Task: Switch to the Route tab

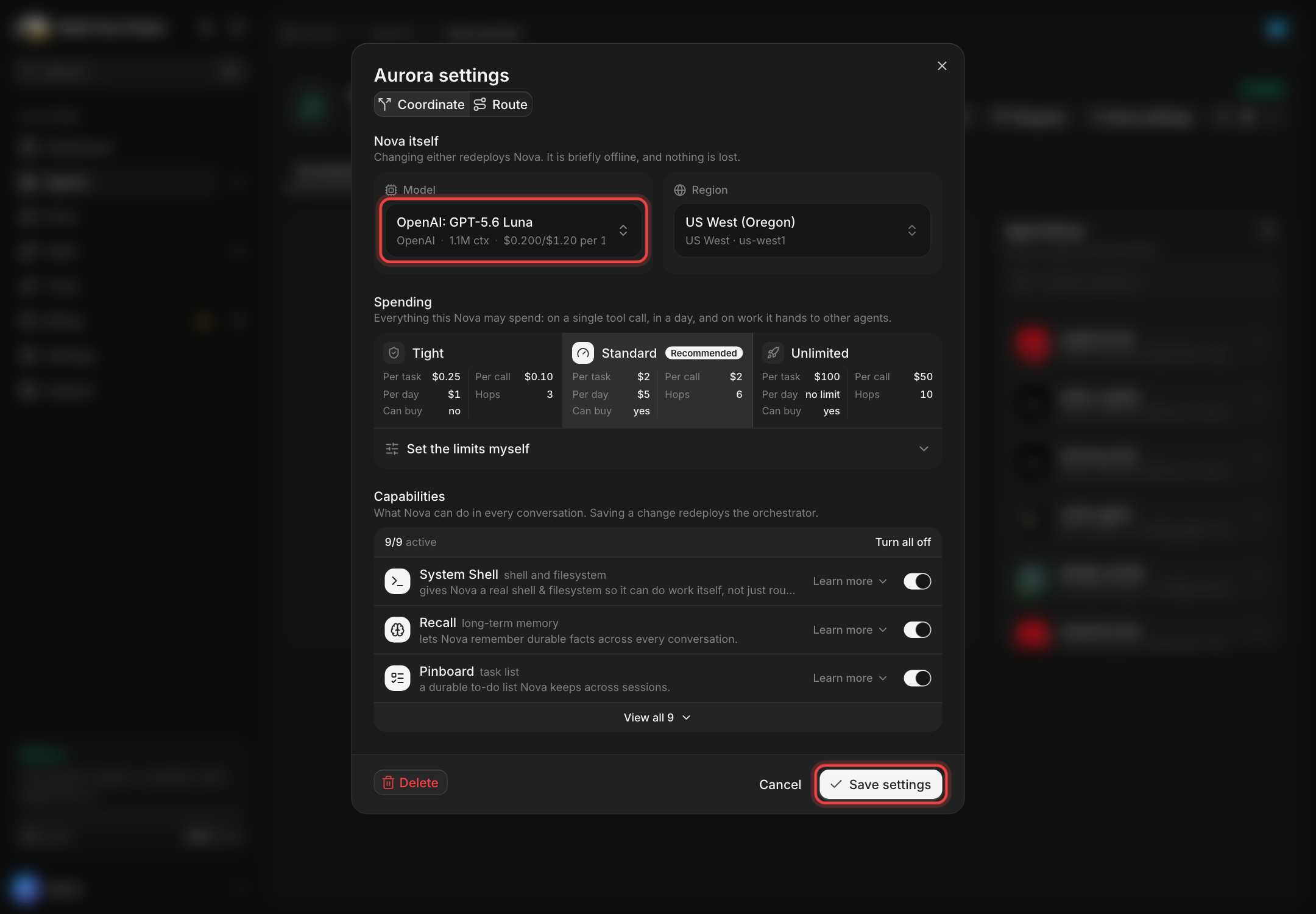Action: pyautogui.click(x=501, y=104)
